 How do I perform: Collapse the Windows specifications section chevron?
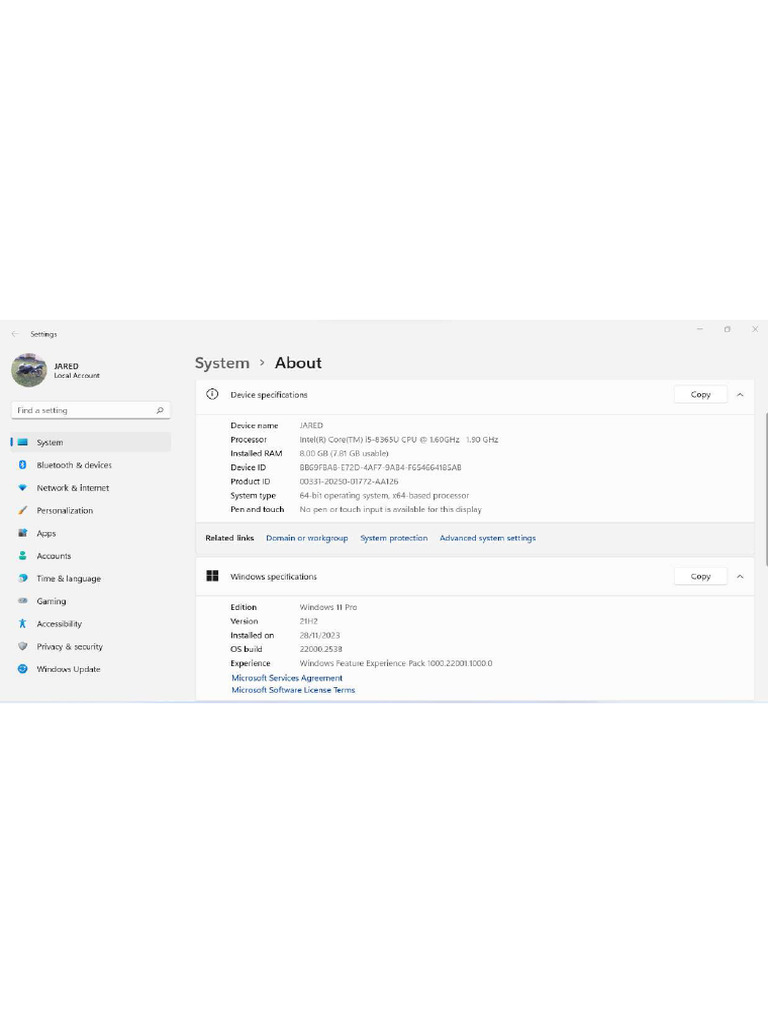pos(740,576)
